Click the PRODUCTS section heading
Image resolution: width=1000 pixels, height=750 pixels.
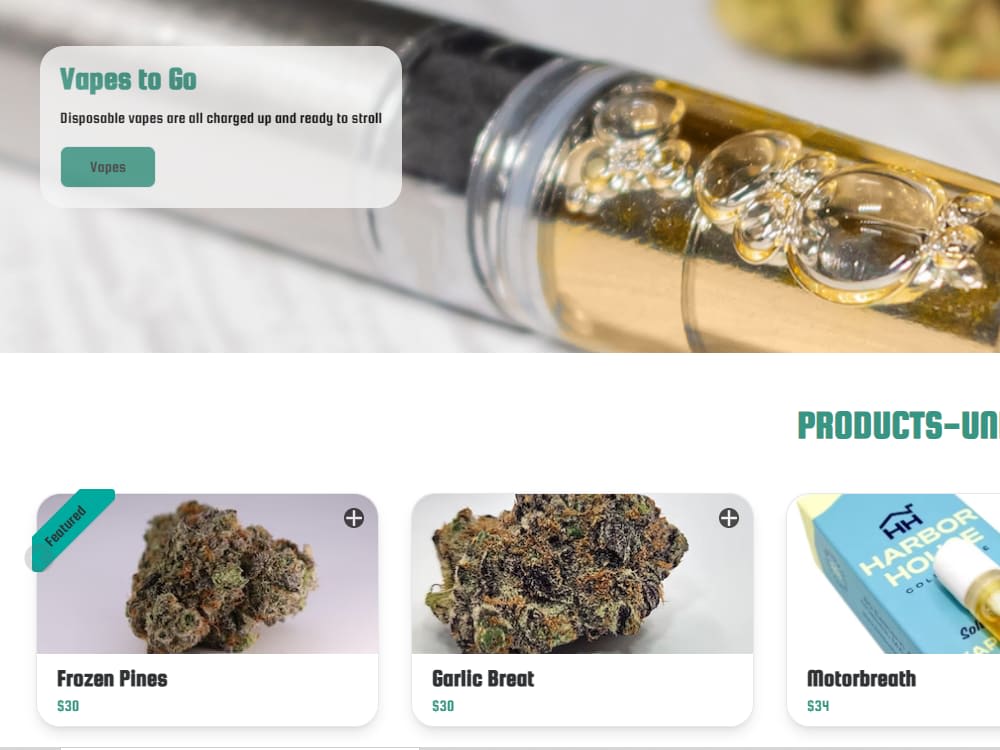pyautogui.click(x=899, y=425)
